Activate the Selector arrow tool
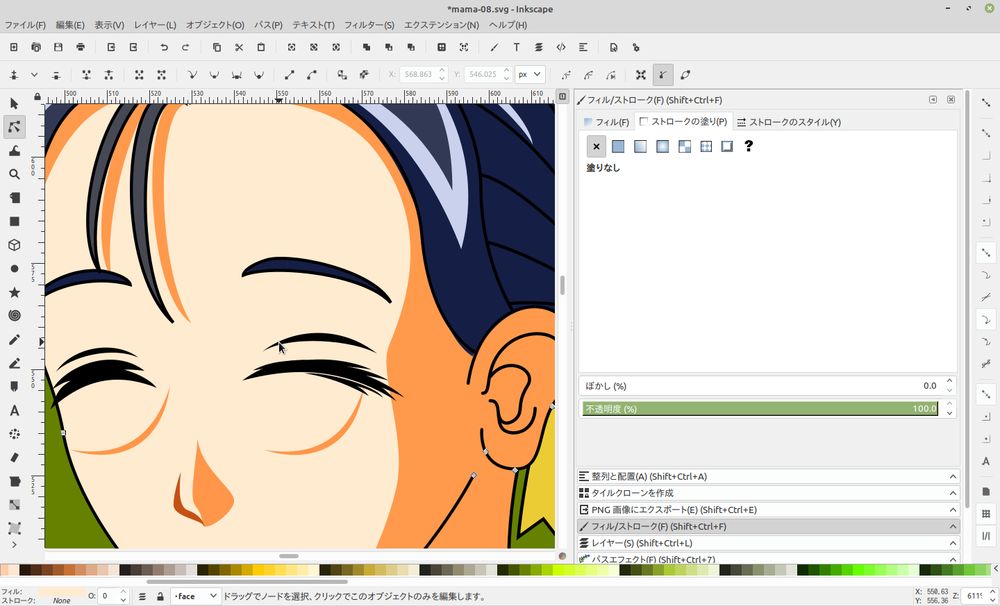This screenshot has width=1000, height=606. pos(14,104)
